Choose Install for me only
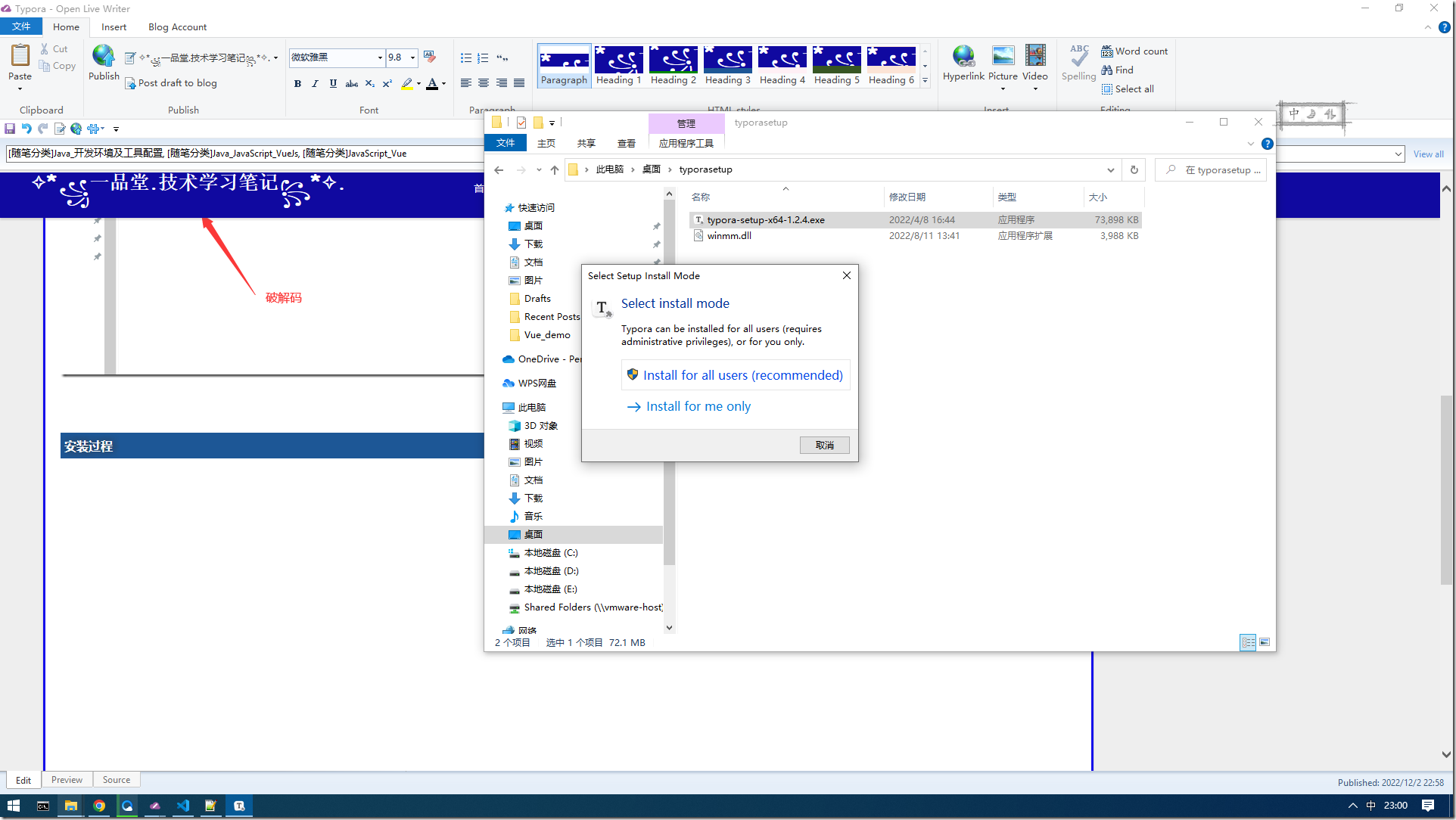Screen dimensions: 1456x820 pos(689,407)
